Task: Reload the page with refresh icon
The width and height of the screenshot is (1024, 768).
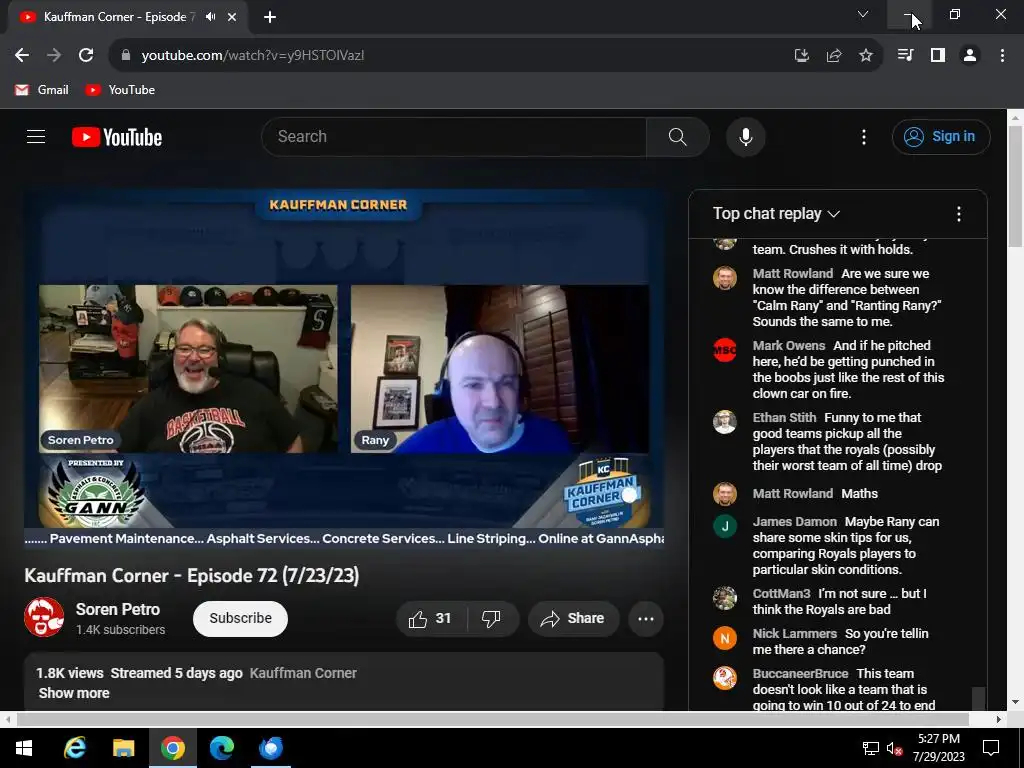Action: [x=86, y=56]
